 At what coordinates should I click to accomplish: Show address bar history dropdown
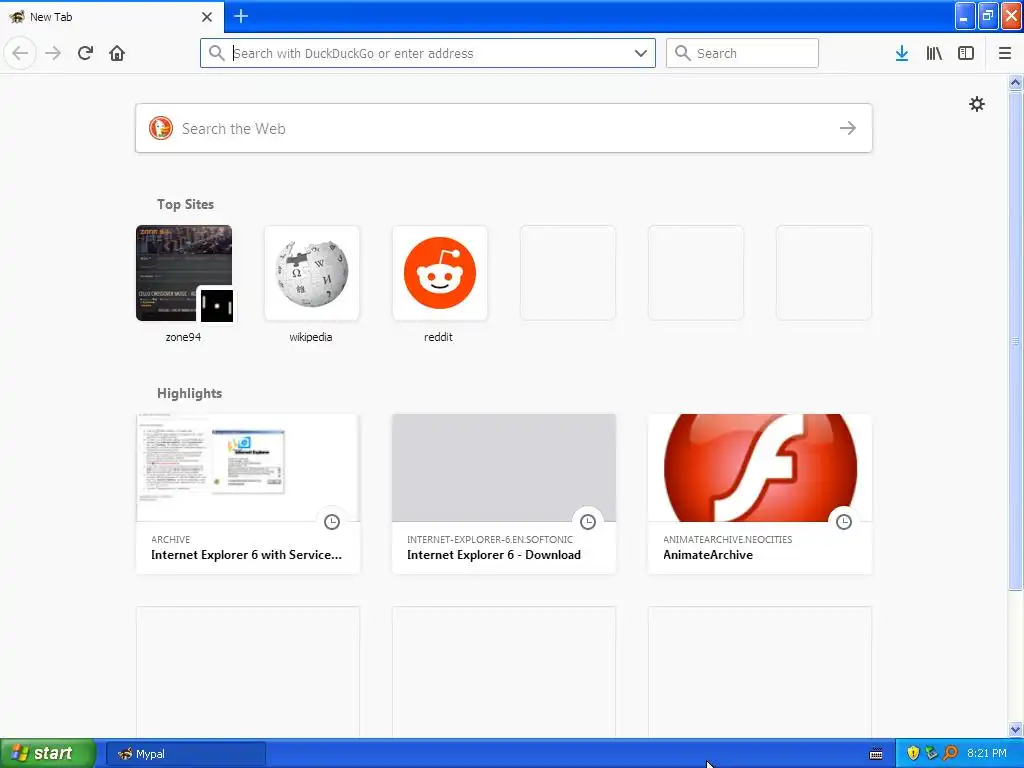641,53
